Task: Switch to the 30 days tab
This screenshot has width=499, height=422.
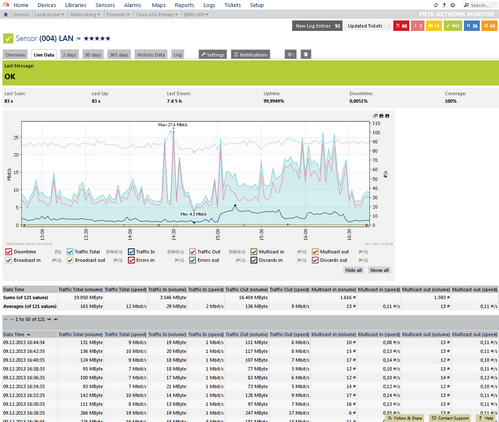Action: click(x=93, y=55)
